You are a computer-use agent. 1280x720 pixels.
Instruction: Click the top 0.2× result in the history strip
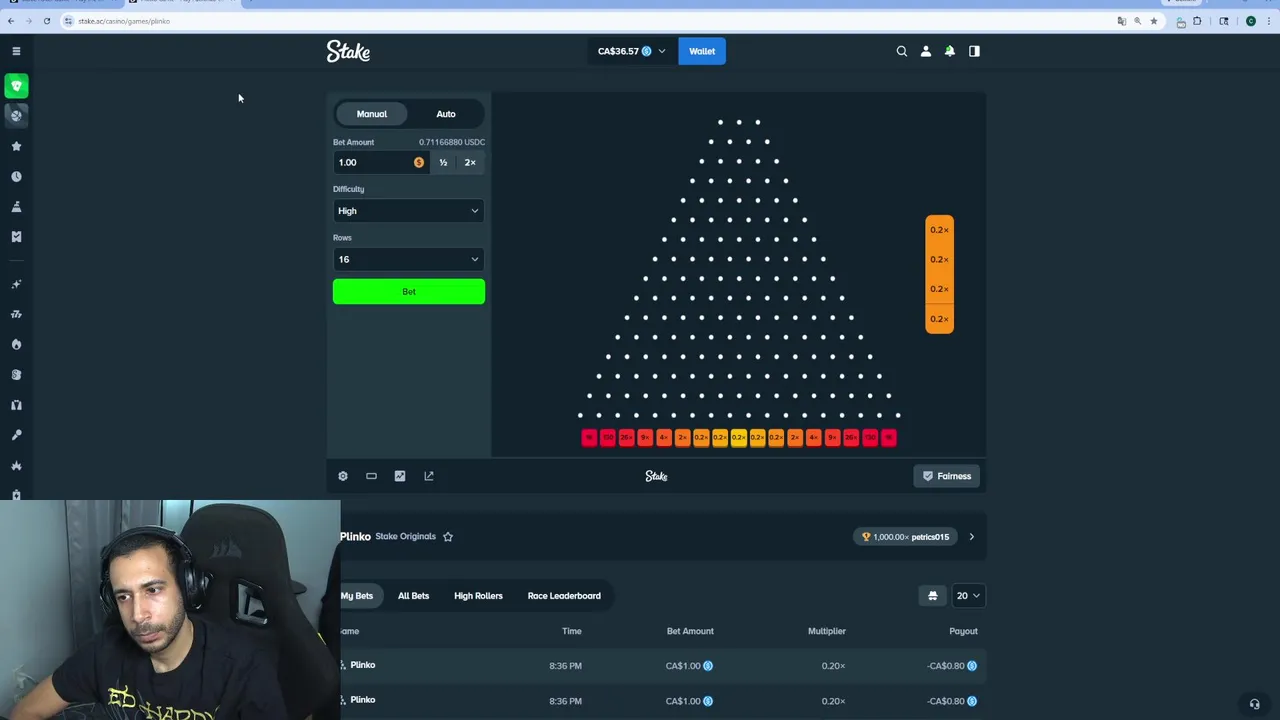(939, 230)
